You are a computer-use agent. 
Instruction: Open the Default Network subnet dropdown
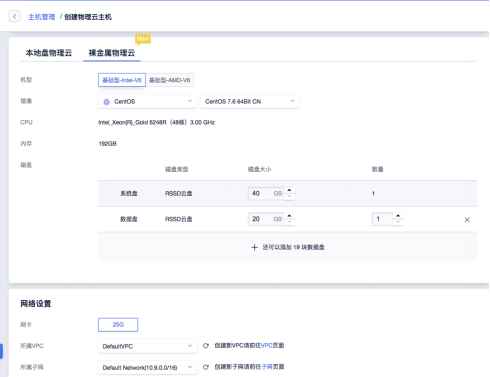click(148, 367)
